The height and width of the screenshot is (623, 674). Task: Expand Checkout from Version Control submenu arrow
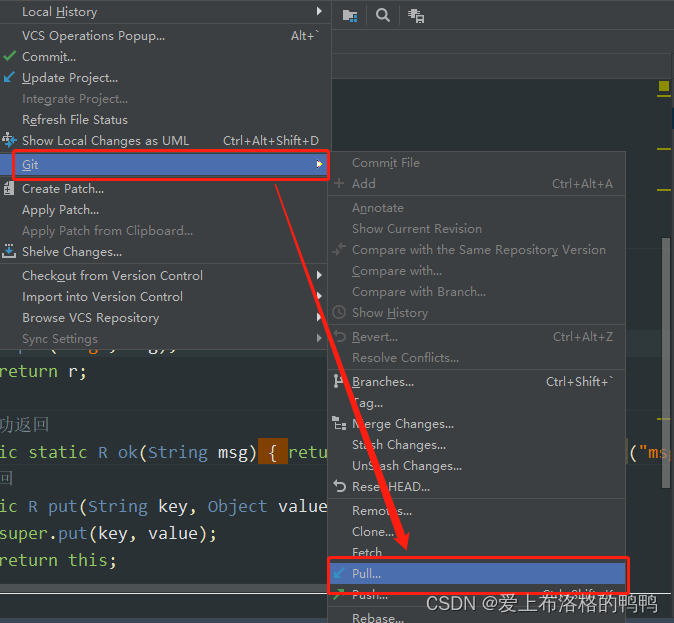click(x=319, y=275)
